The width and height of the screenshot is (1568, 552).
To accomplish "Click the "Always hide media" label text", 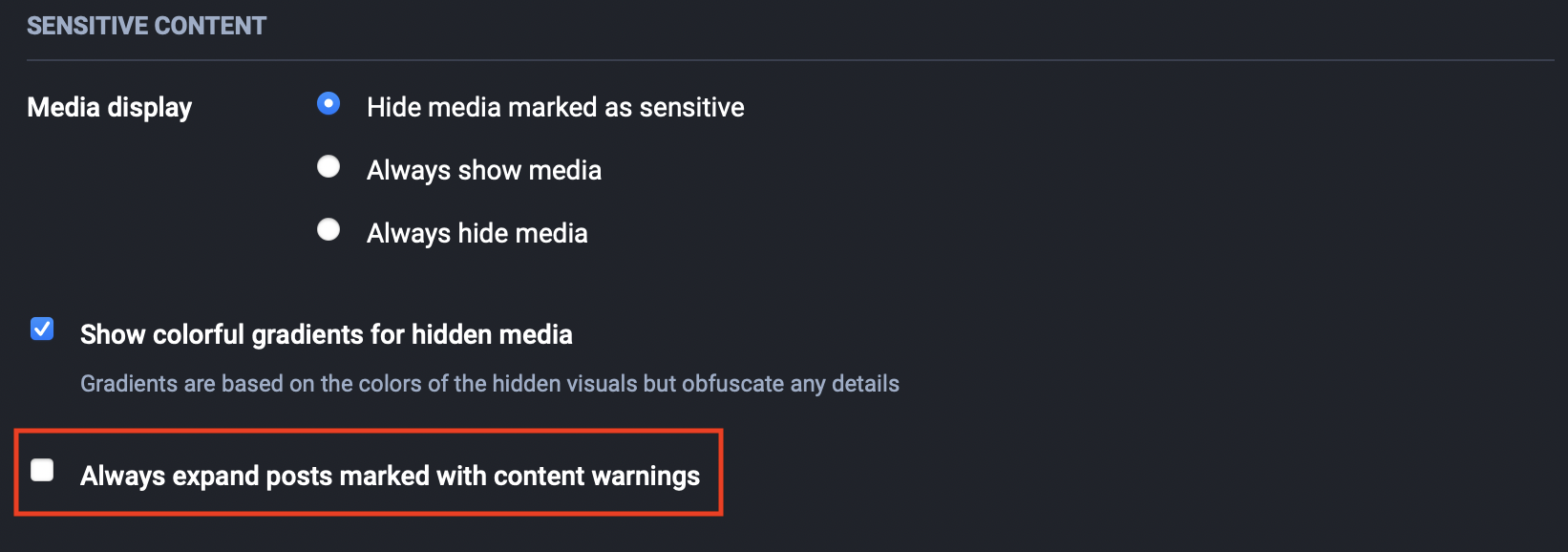I will click(x=477, y=233).
